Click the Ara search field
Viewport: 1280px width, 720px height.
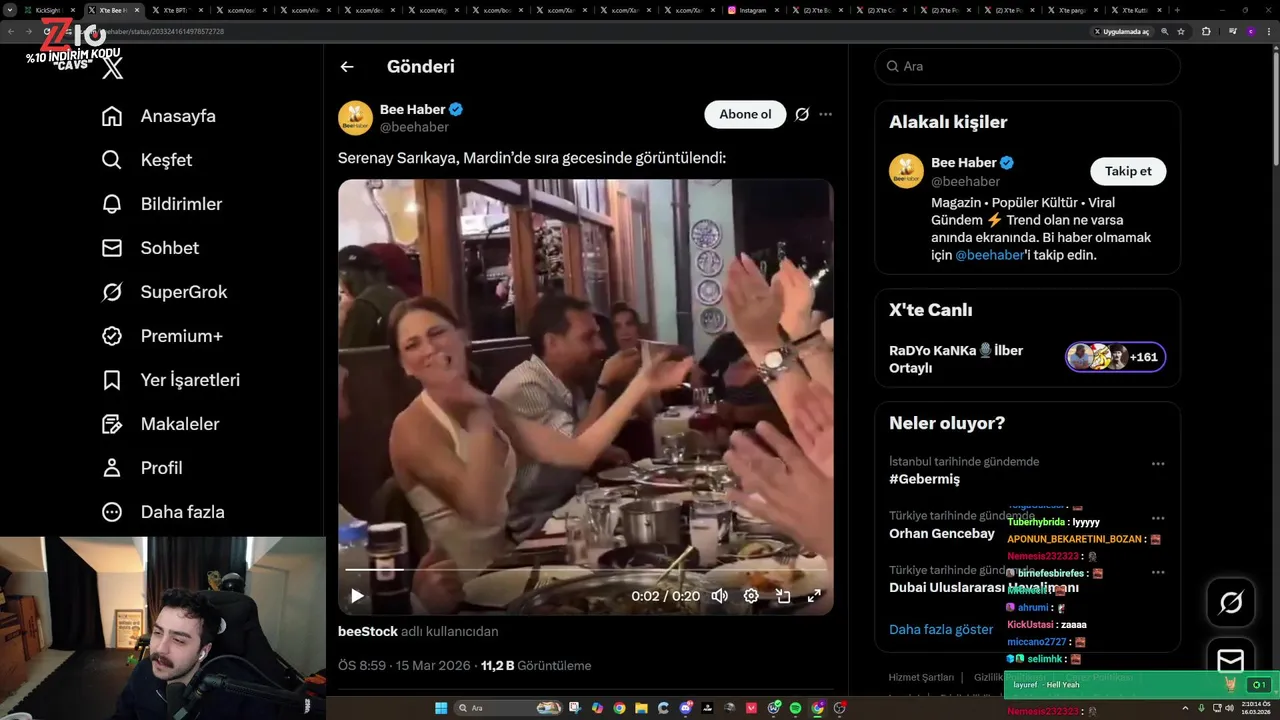(1027, 66)
